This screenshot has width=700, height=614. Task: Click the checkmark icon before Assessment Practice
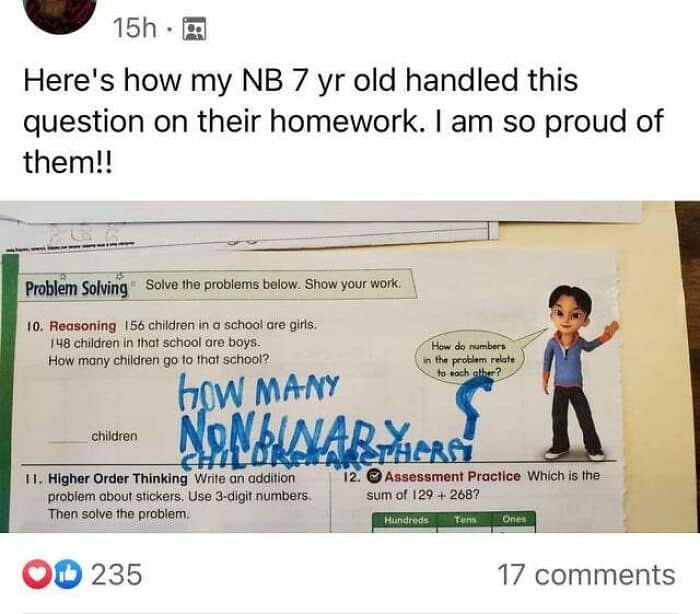(374, 476)
